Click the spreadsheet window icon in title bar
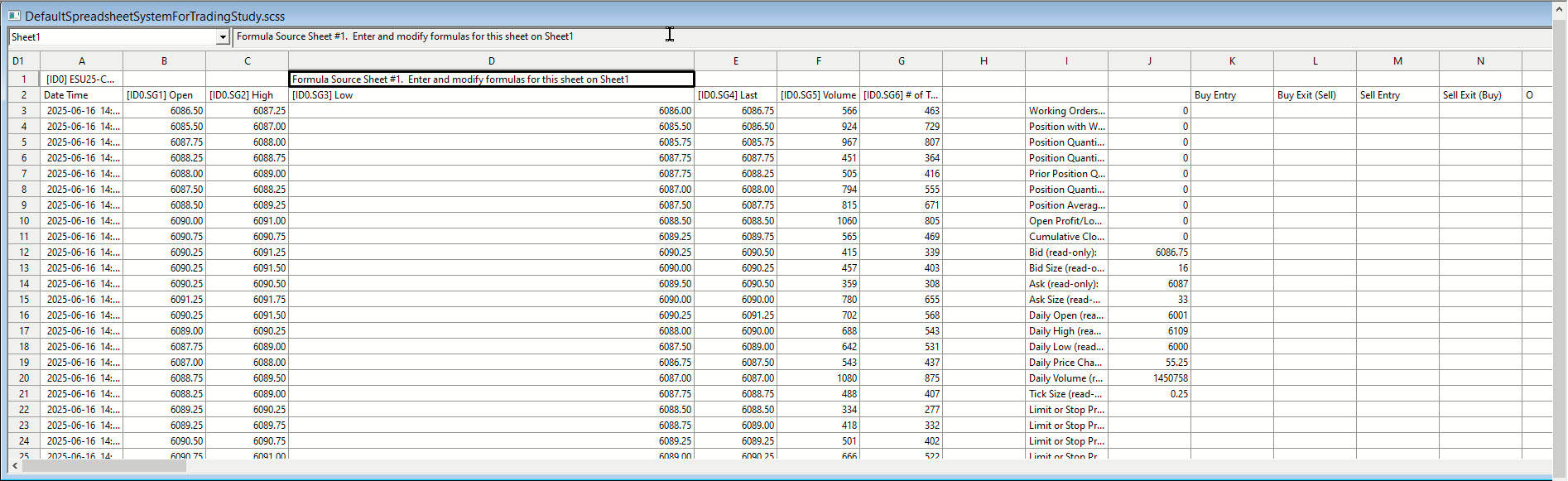This screenshot has height=481, width=1568. 14,16
